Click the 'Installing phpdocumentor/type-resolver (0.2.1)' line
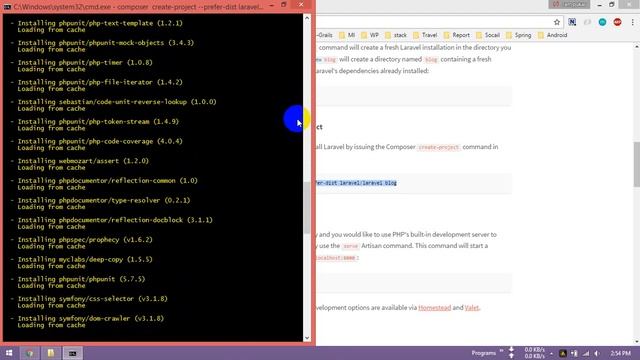Screen dimensions: 640x360 pyautogui.click(x=104, y=200)
